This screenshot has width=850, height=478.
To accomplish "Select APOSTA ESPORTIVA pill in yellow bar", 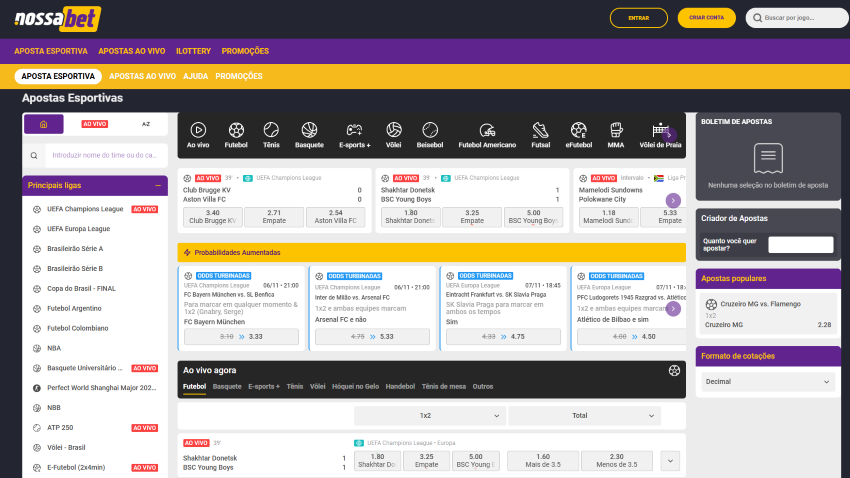I will pyautogui.click(x=58, y=76).
